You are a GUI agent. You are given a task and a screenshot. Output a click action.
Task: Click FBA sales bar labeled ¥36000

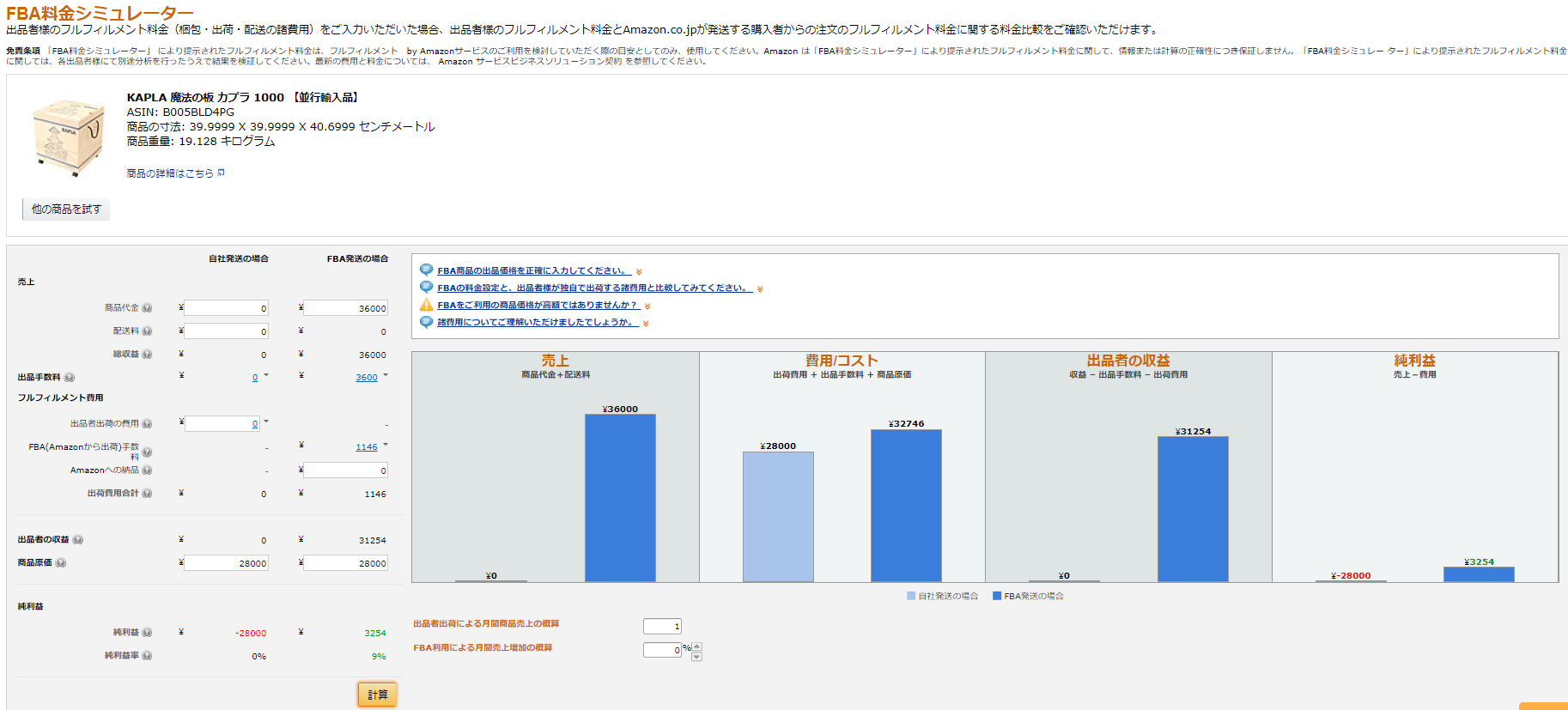[x=620, y=498]
